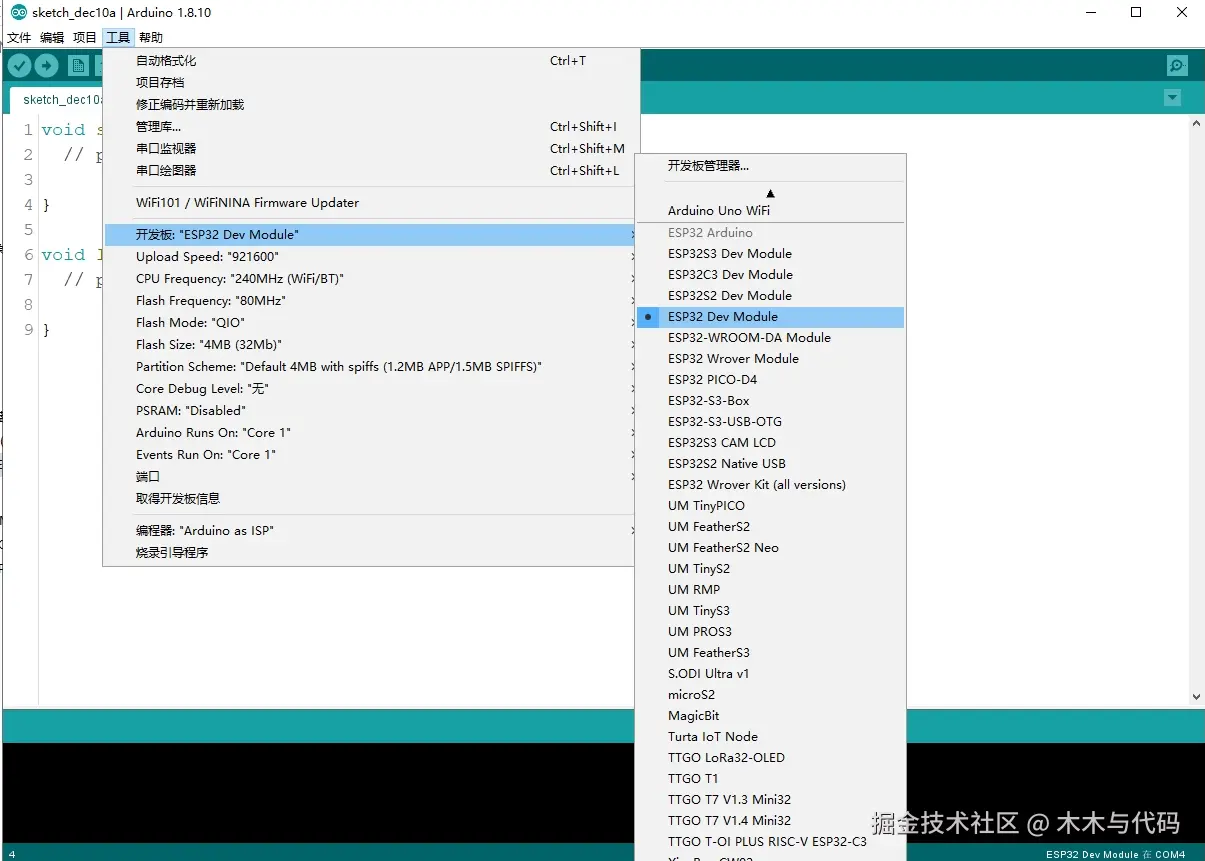
Task: Open 串口监视器 from the menu
Action: [x=370, y=149]
